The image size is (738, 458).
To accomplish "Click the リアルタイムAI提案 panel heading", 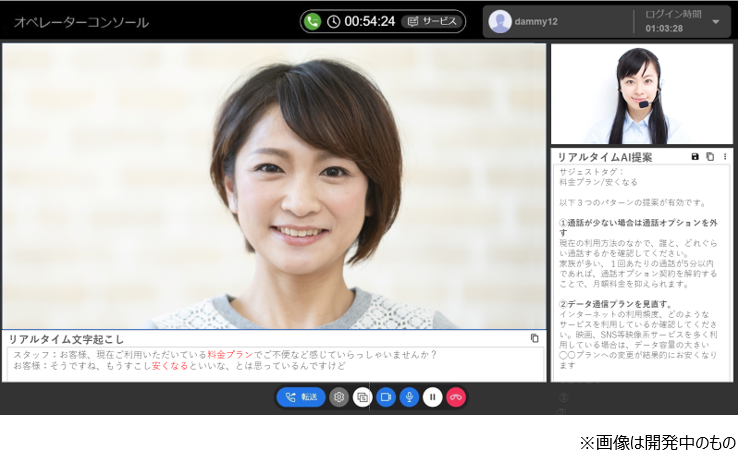I will [605, 157].
